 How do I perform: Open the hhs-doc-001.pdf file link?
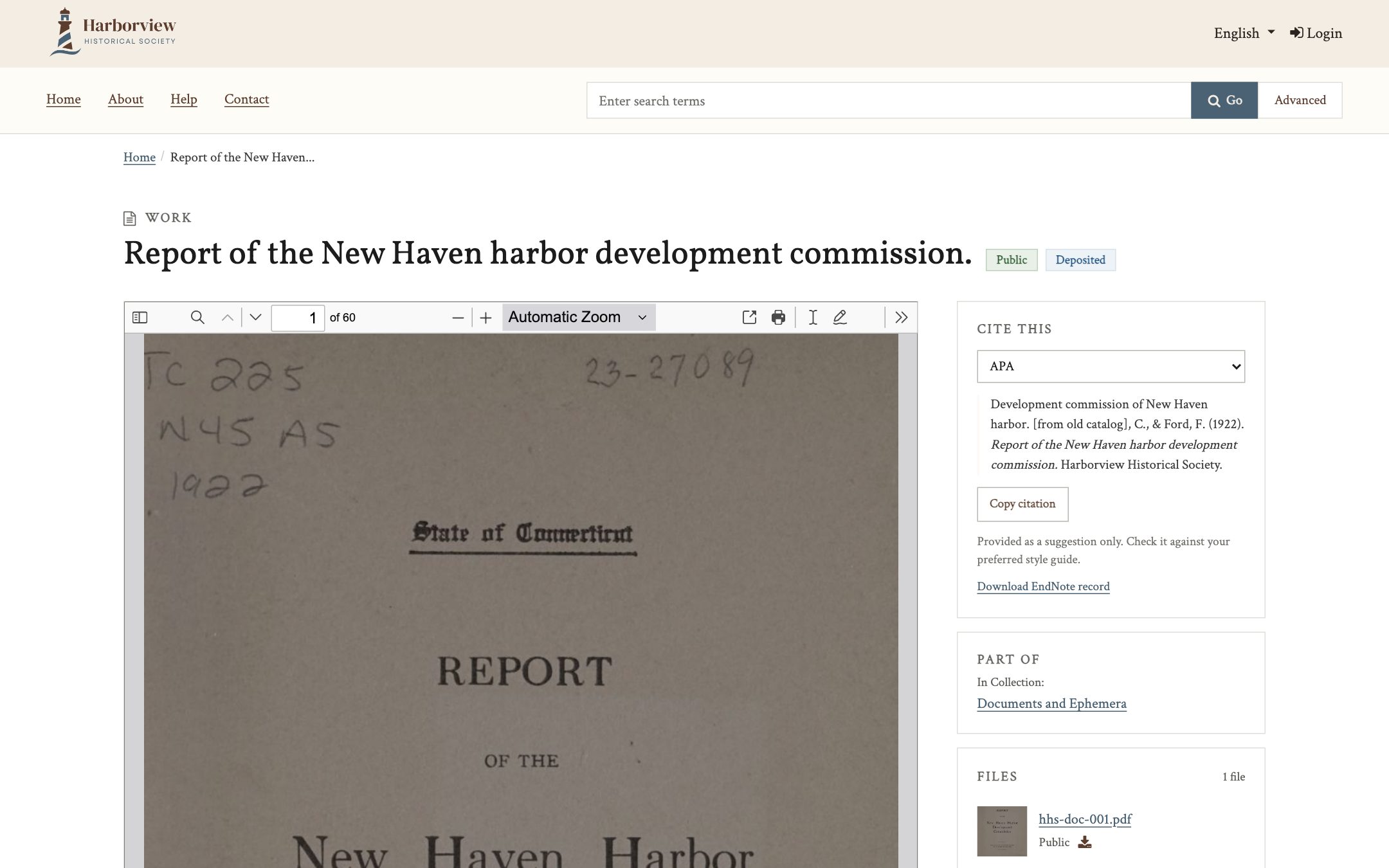(1085, 819)
